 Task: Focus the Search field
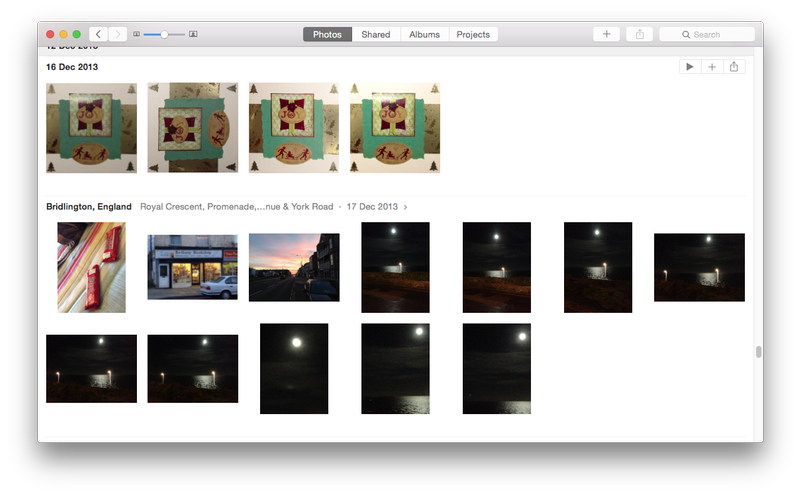(x=707, y=34)
